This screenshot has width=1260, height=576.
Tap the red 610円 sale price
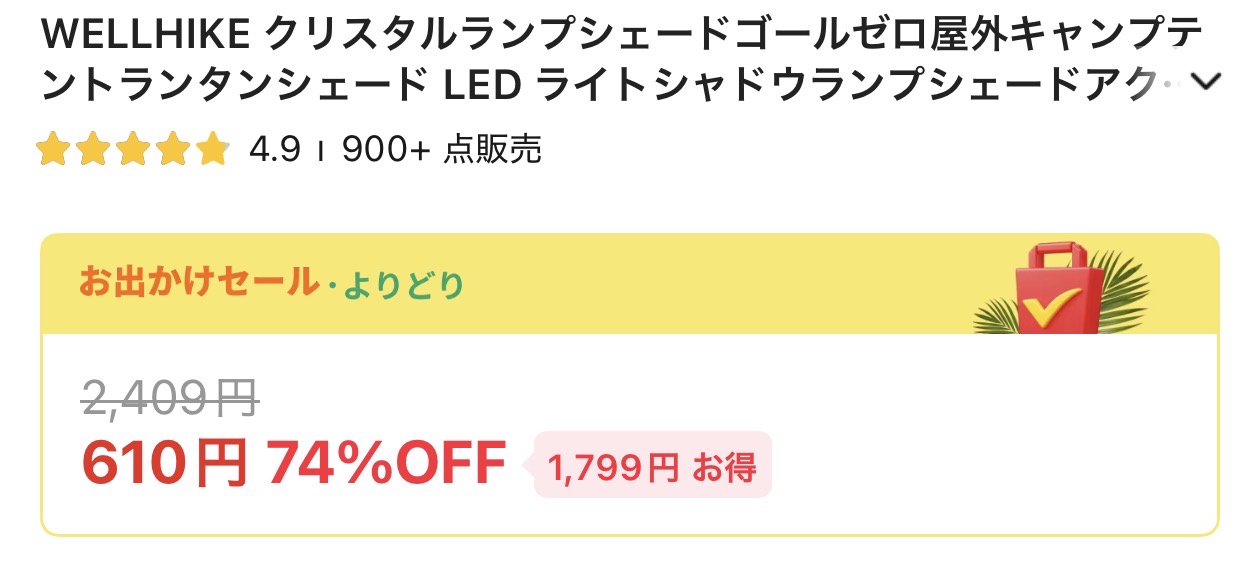(164, 464)
